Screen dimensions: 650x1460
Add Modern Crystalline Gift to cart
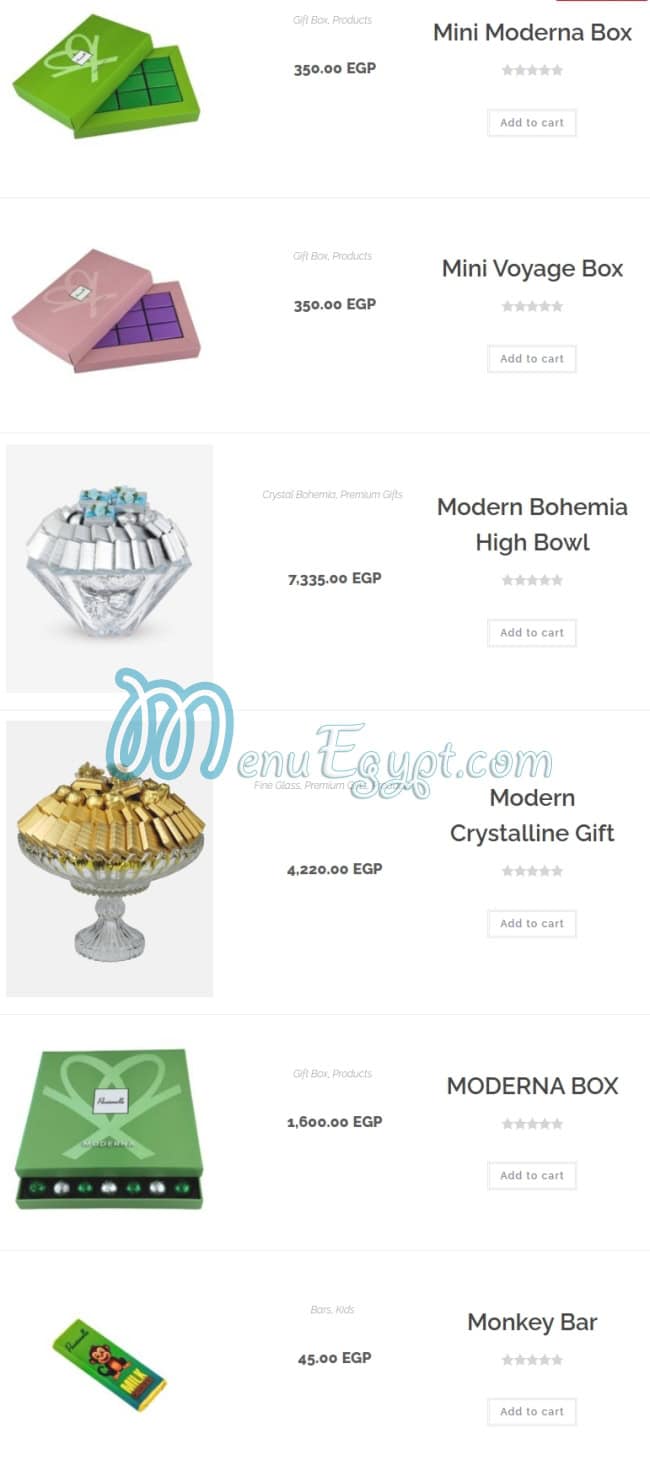[x=532, y=924]
